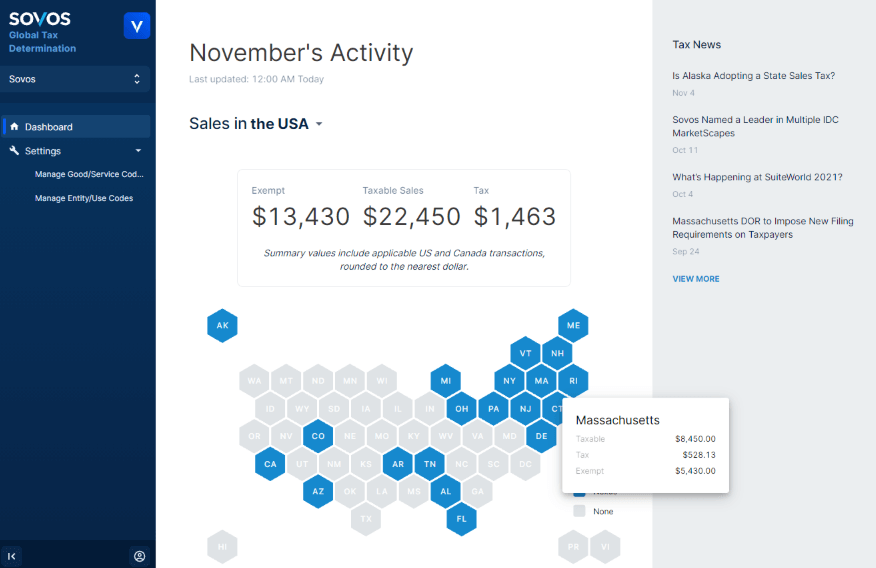Go to the Dashboard menu item
Image resolution: width=876 pixels, height=568 pixels.
(49, 127)
